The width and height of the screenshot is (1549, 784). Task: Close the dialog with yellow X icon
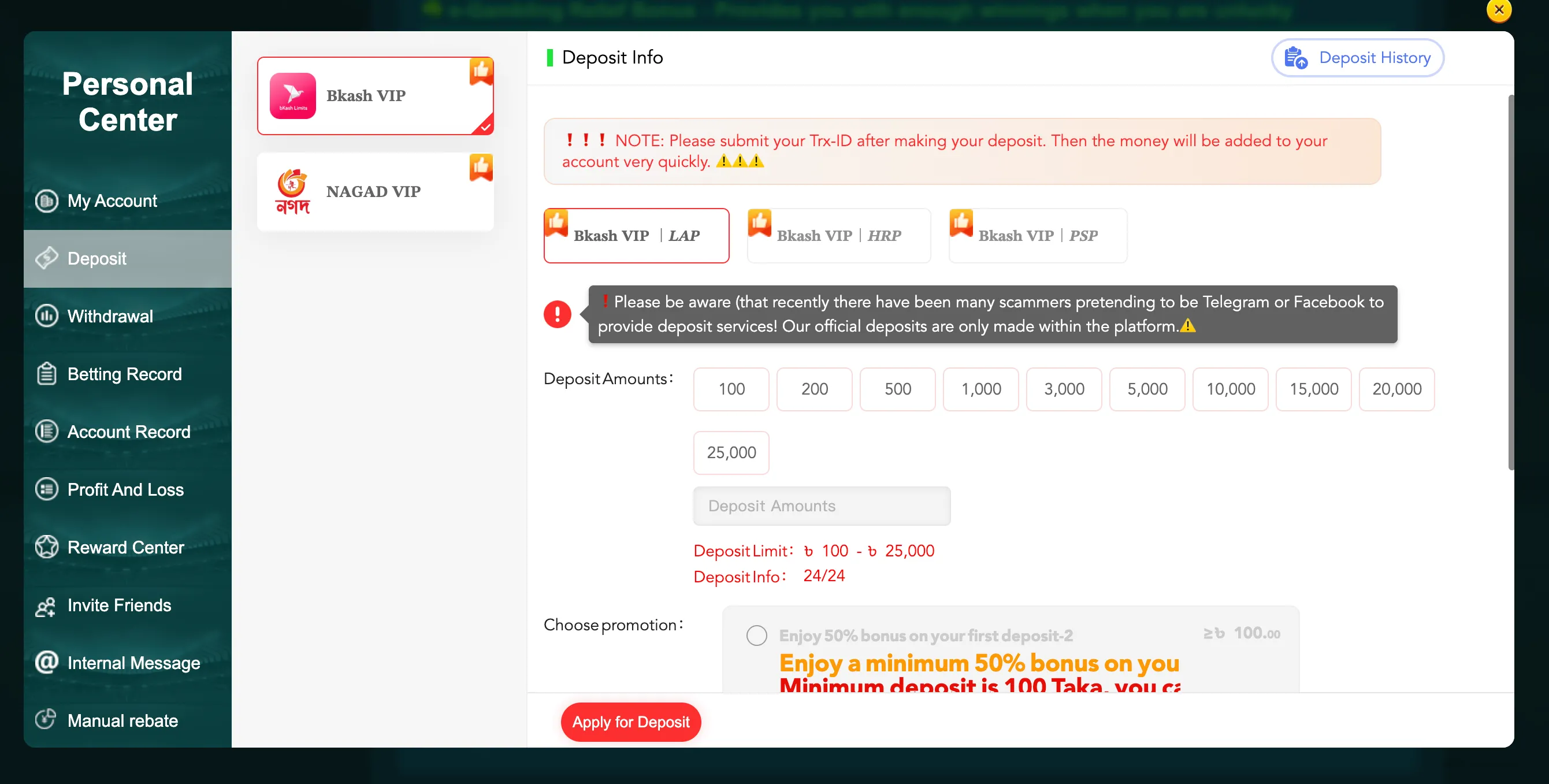(1499, 10)
